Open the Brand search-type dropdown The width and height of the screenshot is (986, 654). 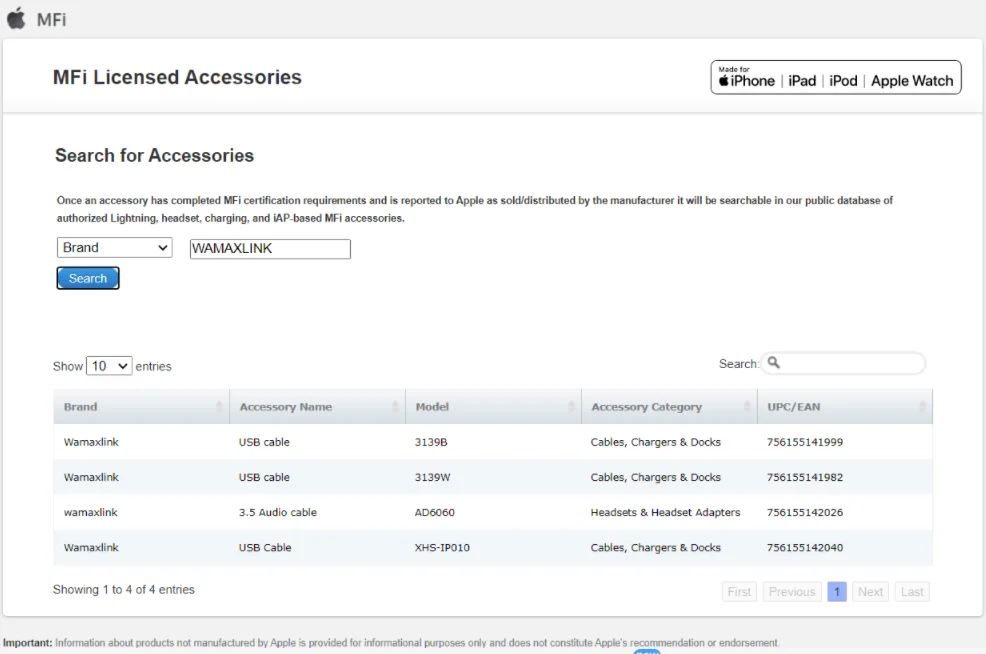tap(114, 248)
